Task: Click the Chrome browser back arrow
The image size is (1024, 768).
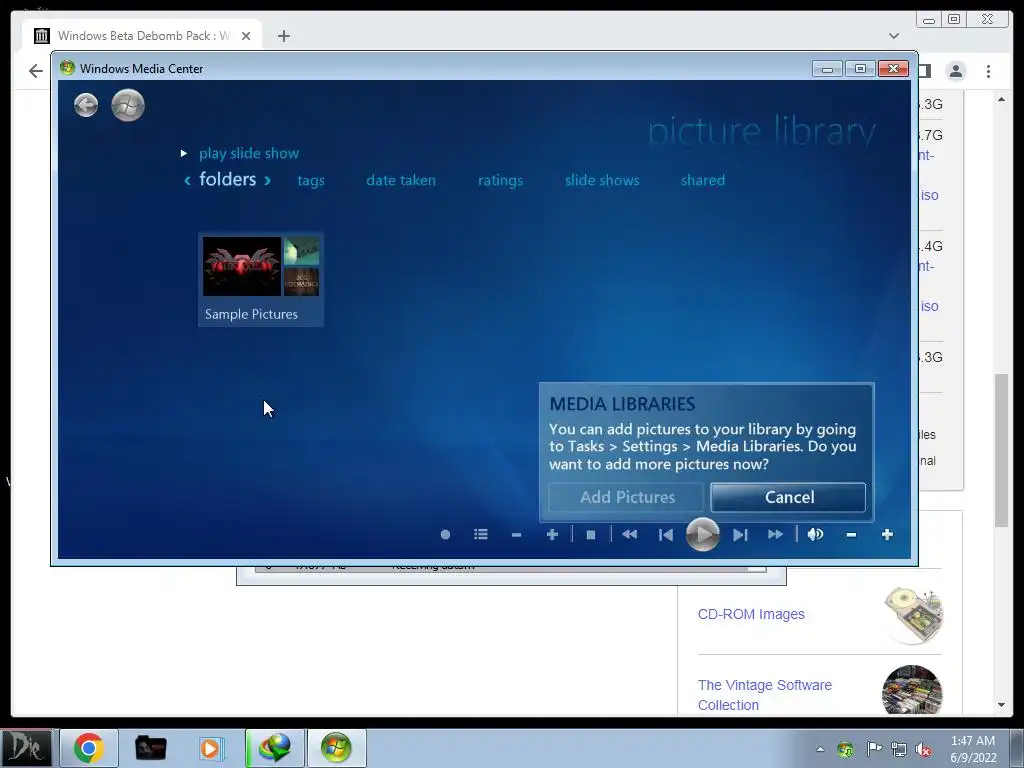Action: pos(36,71)
